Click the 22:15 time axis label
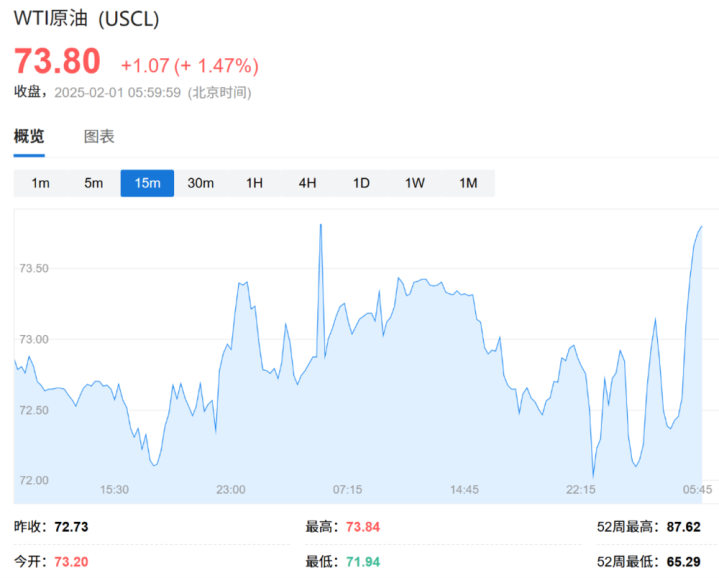The height and width of the screenshot is (578, 719). click(581, 490)
